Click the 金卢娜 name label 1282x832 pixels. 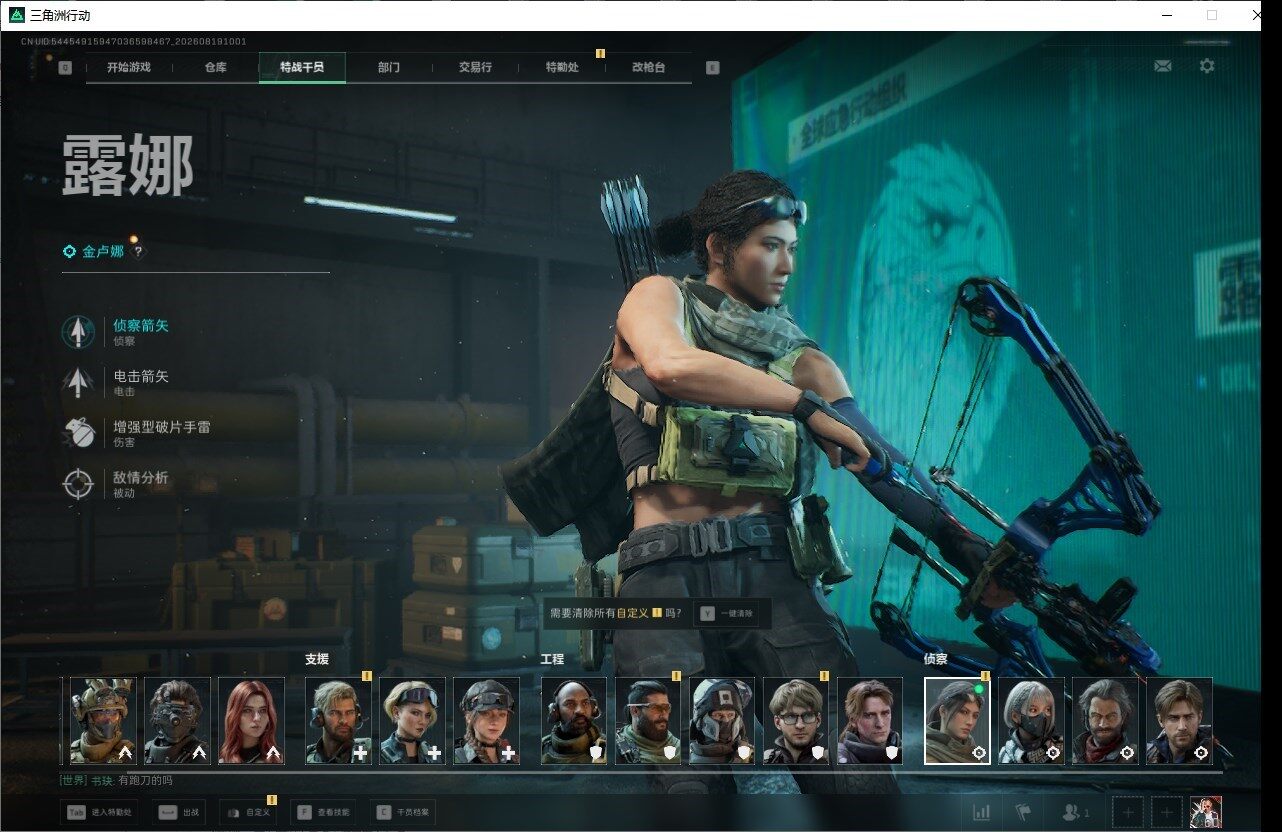pyautogui.click(x=103, y=252)
